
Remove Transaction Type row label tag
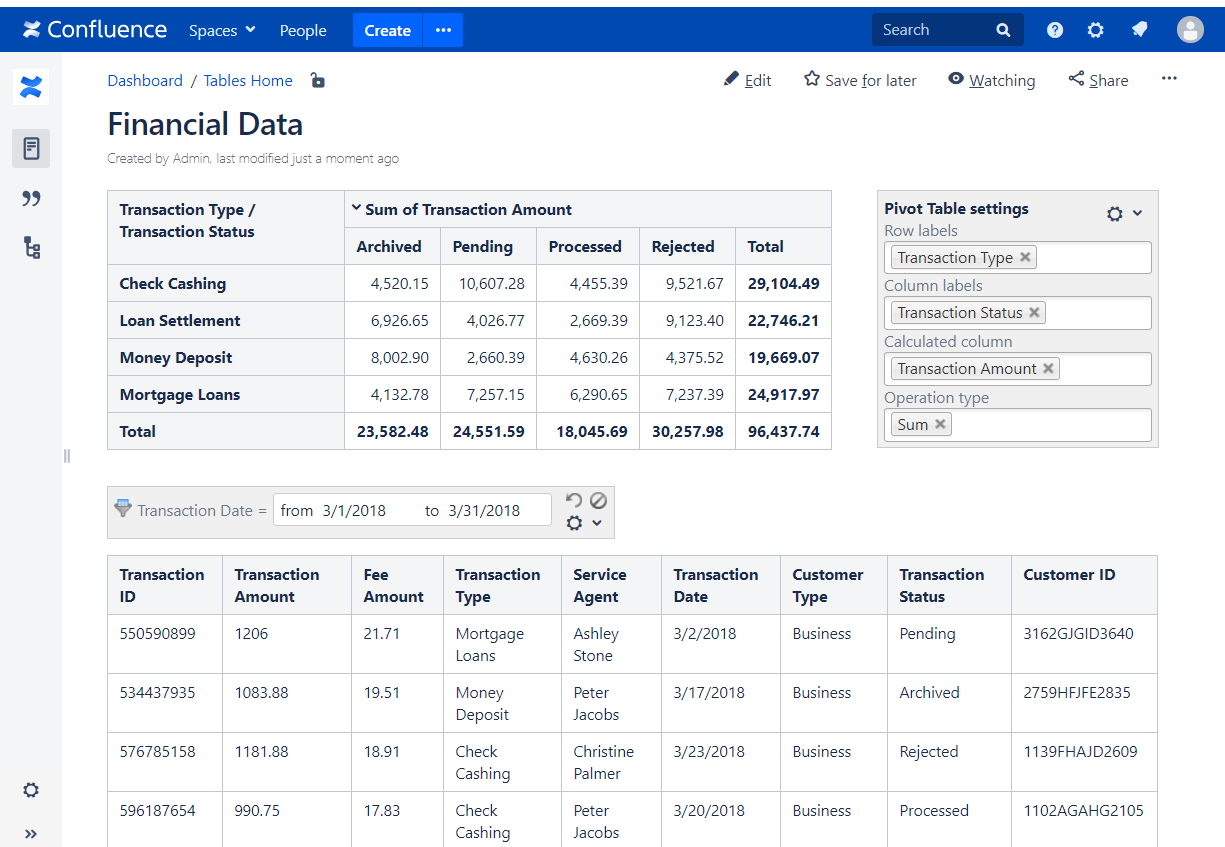tap(1025, 257)
